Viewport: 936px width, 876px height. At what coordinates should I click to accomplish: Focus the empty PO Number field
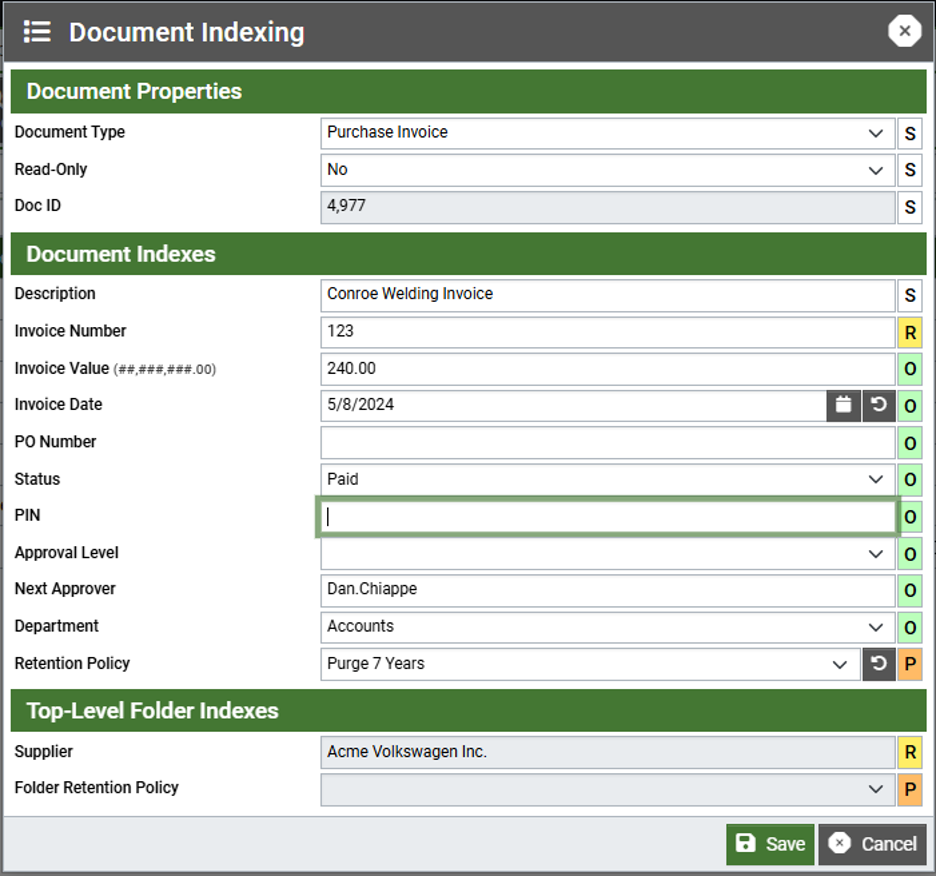point(608,443)
